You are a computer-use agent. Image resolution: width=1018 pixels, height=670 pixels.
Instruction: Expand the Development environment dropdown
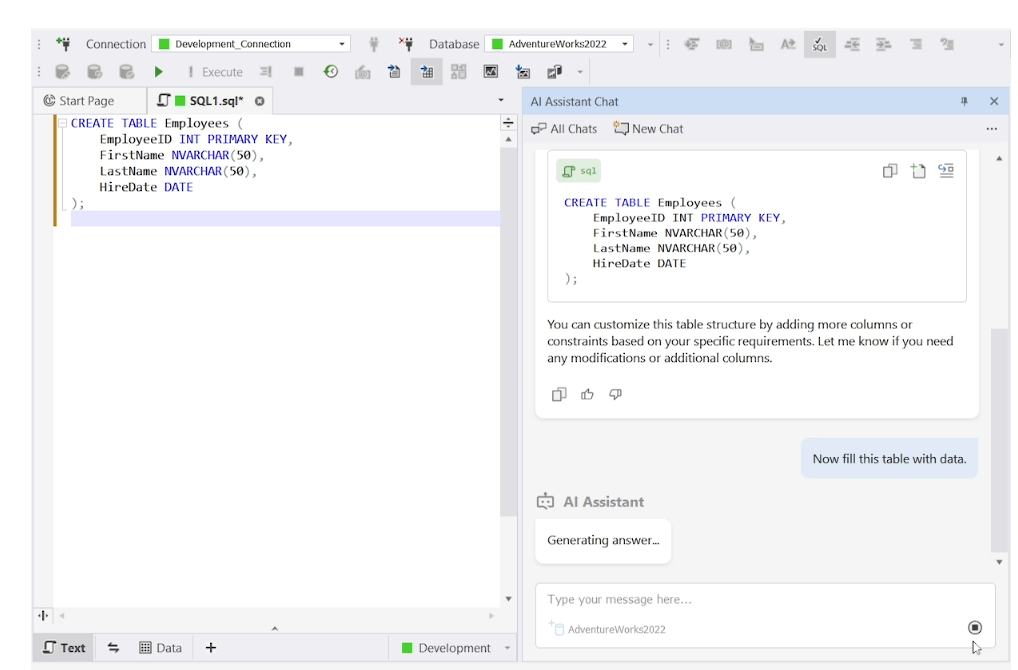[x=507, y=648]
